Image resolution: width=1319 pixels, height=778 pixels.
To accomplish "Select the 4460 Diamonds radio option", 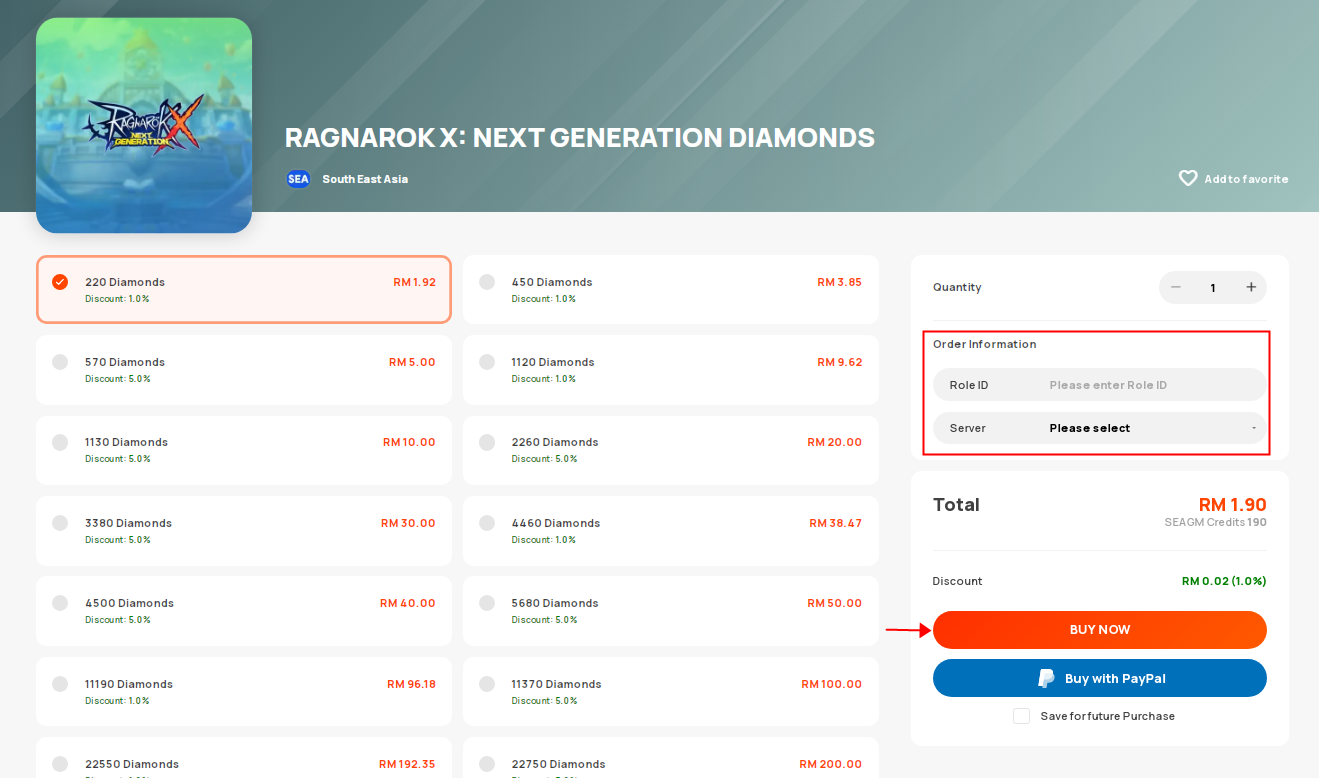I will point(487,523).
